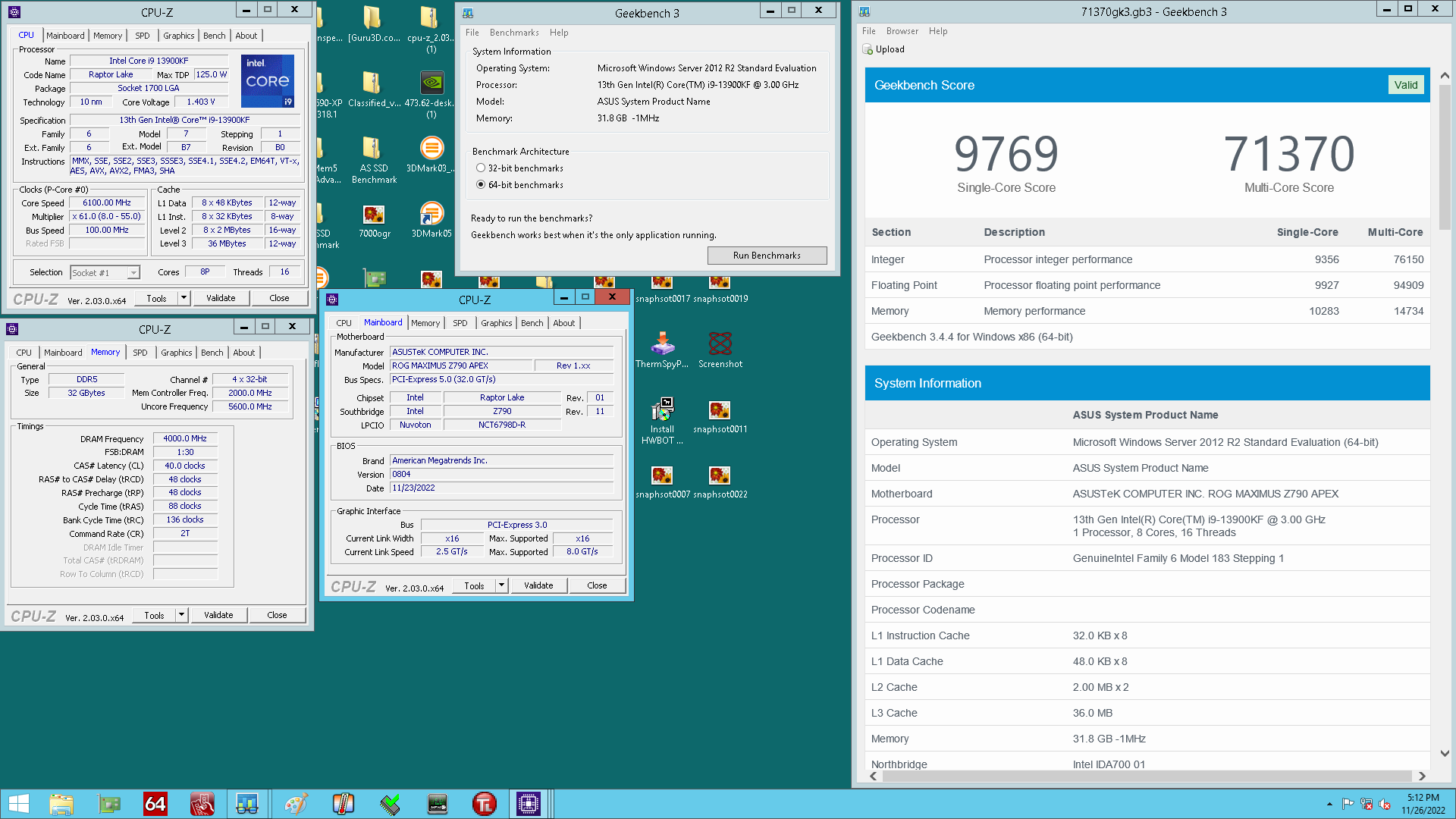This screenshot has width=1456, height=819.
Task: Click Tools button in CPU tab CPU-Z window
Action: pyautogui.click(x=156, y=298)
